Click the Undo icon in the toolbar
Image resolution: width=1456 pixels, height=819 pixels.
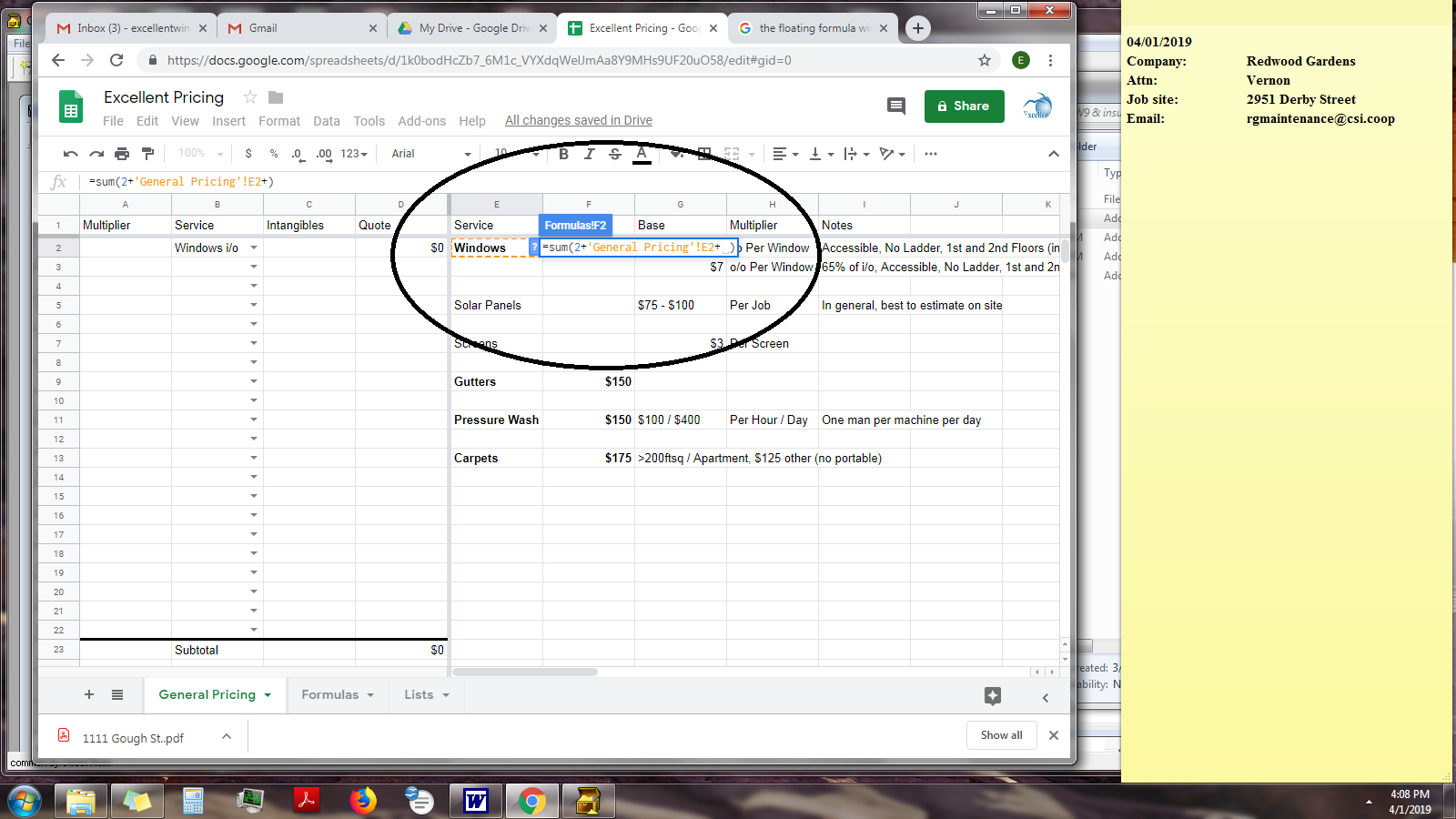[71, 154]
